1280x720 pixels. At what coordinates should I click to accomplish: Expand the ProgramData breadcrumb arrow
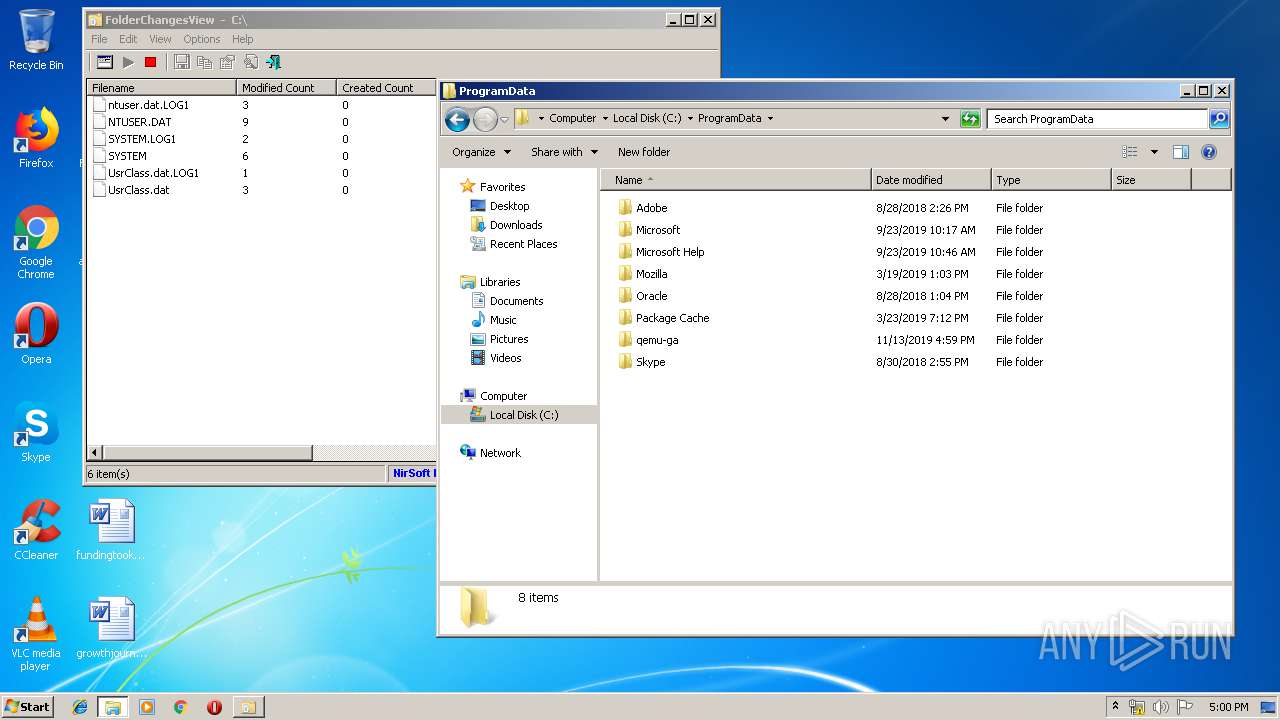(770, 118)
